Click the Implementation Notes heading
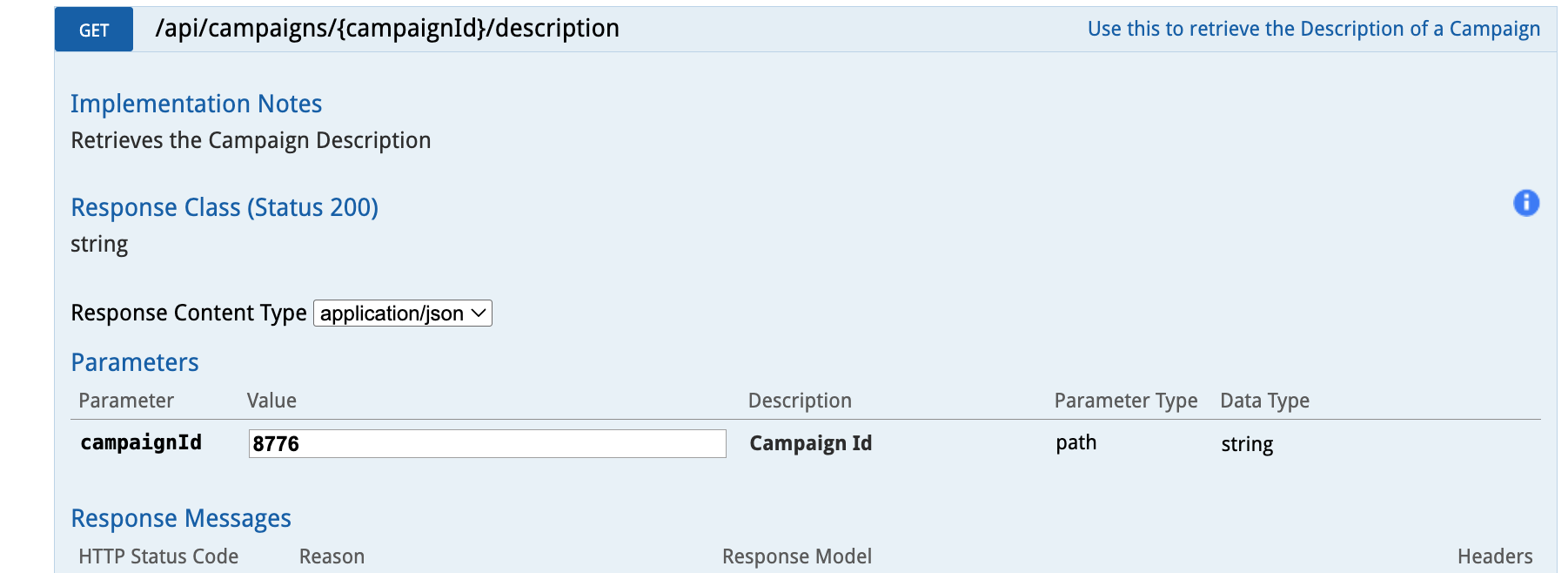 196,104
